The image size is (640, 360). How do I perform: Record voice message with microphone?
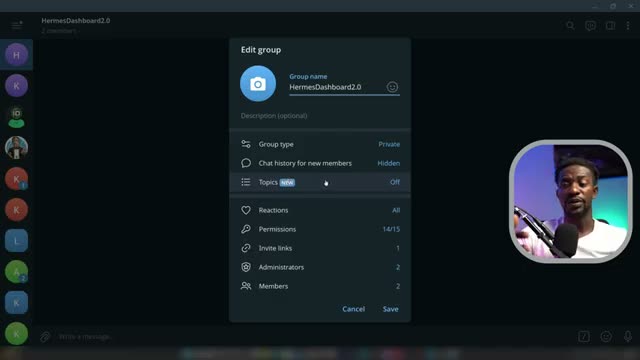628,337
